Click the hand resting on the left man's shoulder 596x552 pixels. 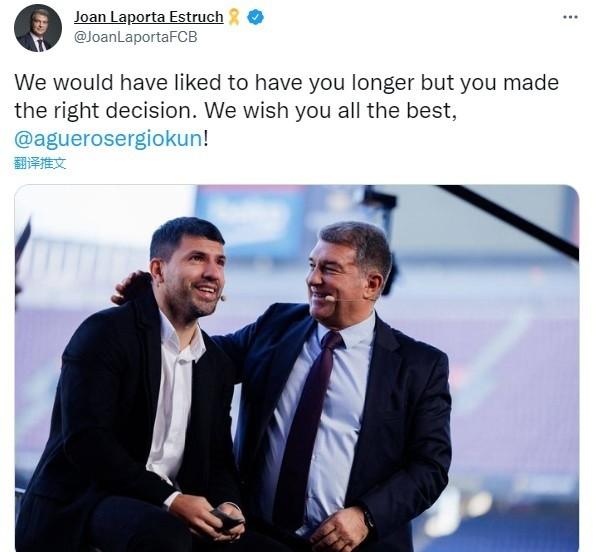131,287
